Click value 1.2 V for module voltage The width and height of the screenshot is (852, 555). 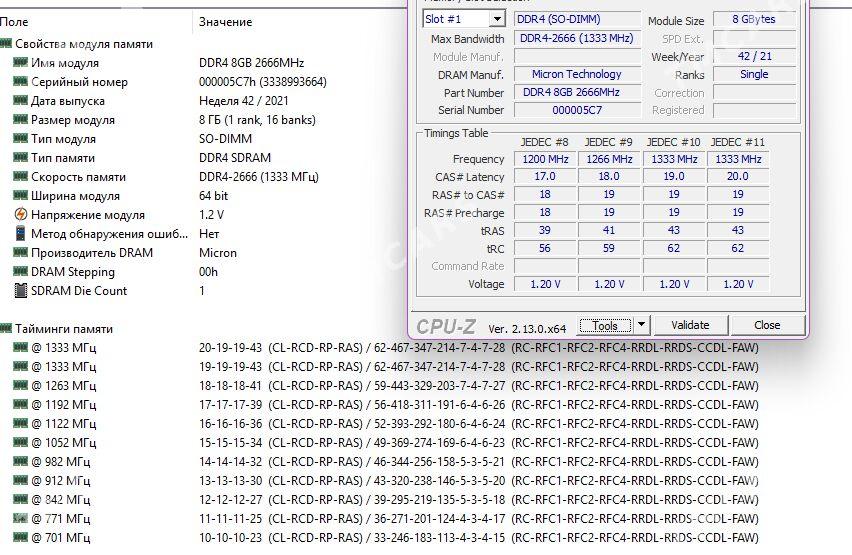[211, 215]
